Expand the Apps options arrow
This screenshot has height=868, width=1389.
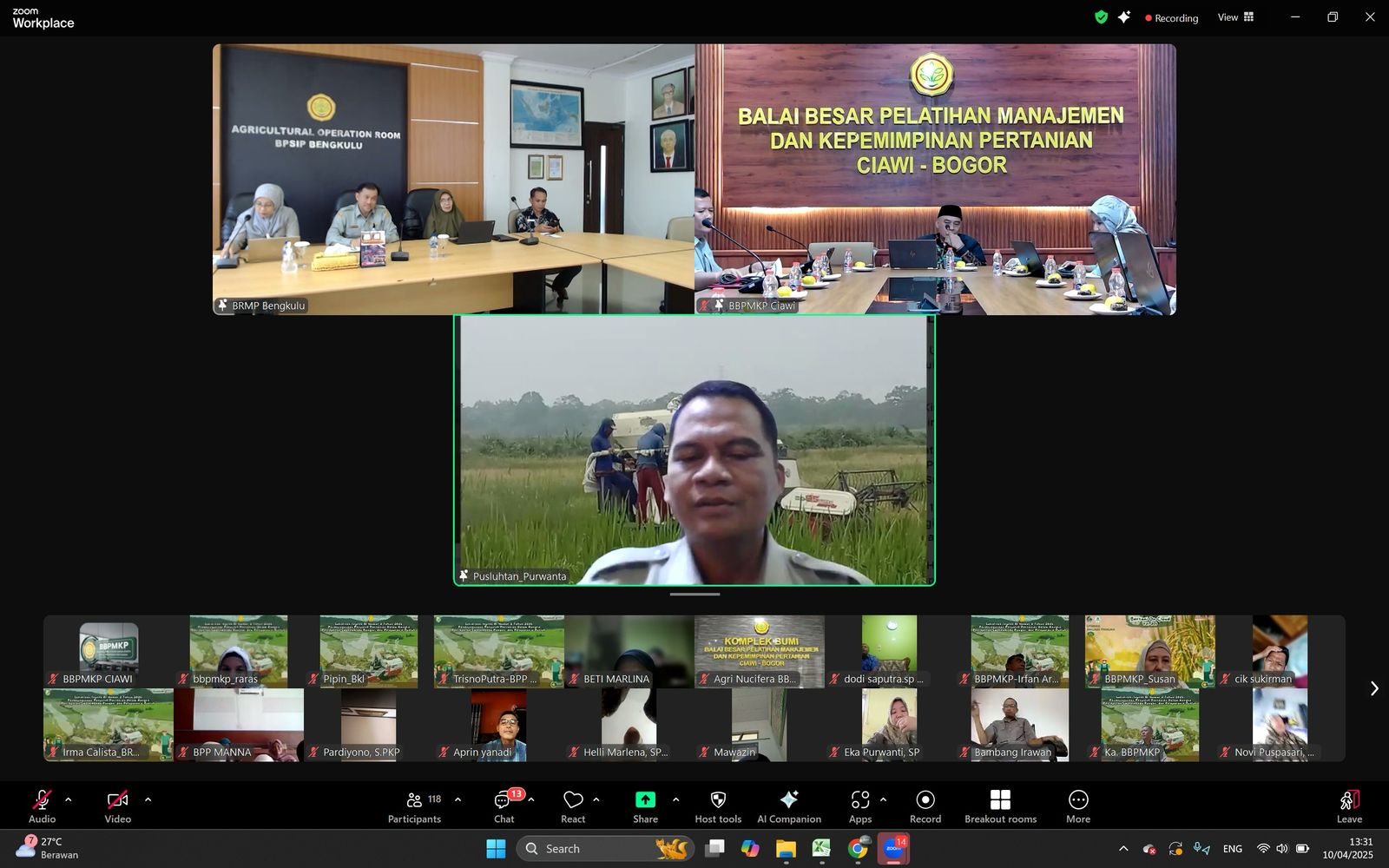point(883,799)
